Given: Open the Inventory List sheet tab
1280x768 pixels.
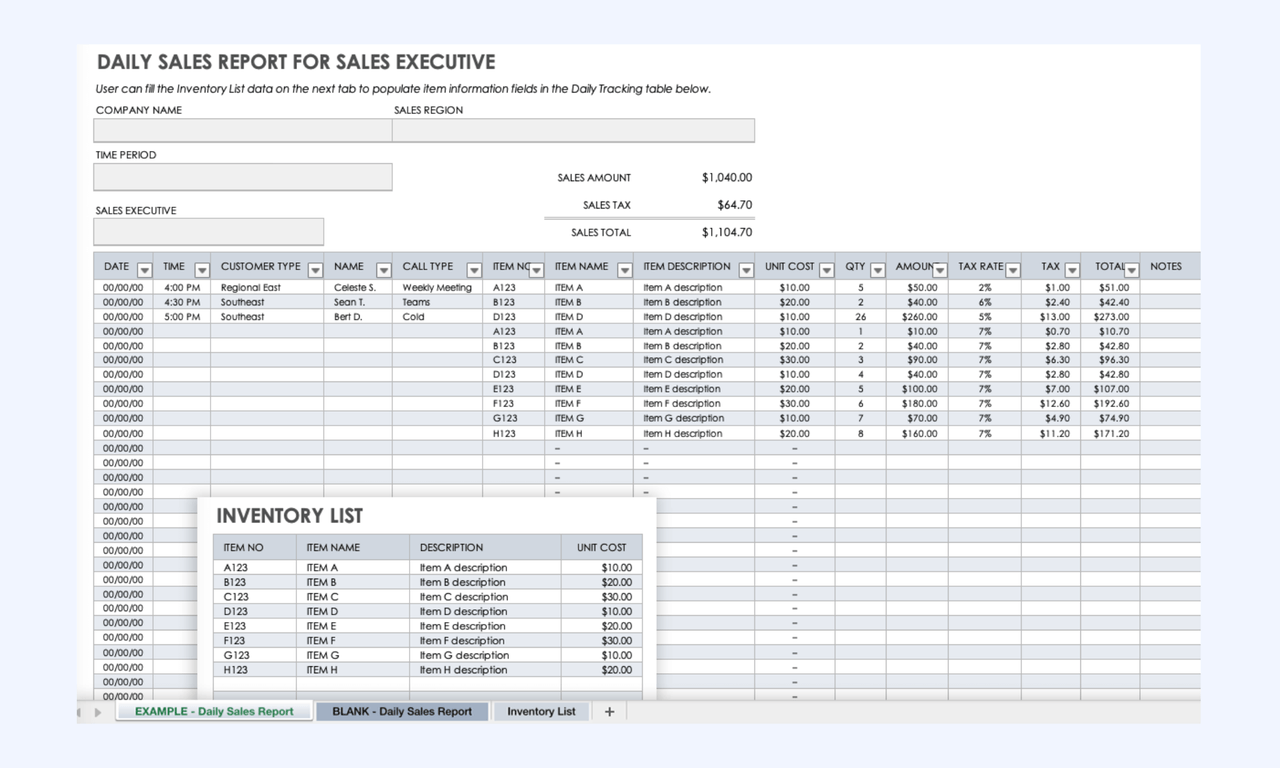Looking at the screenshot, I should (541, 711).
